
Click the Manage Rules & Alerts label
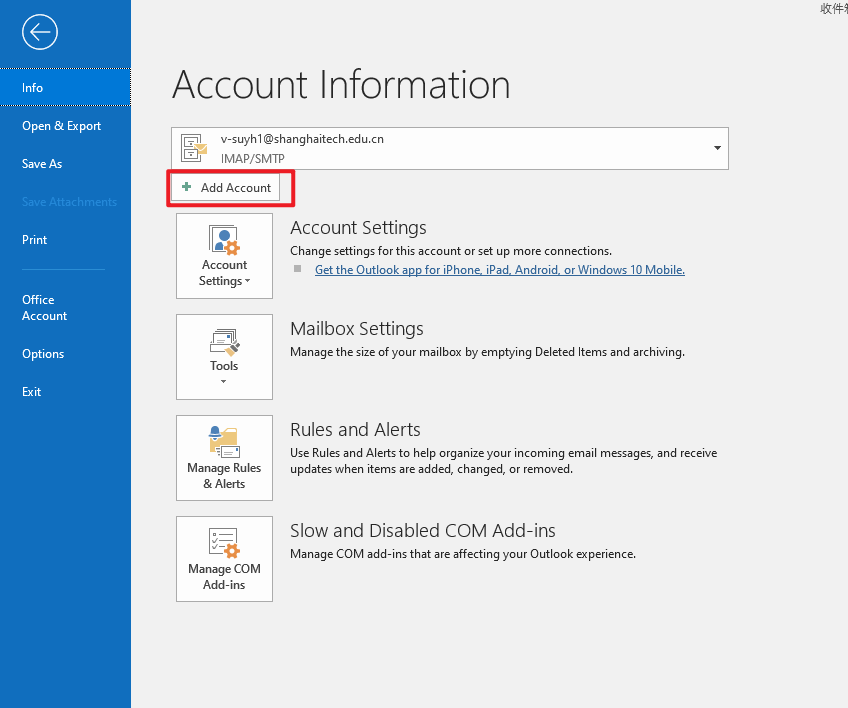(224, 476)
